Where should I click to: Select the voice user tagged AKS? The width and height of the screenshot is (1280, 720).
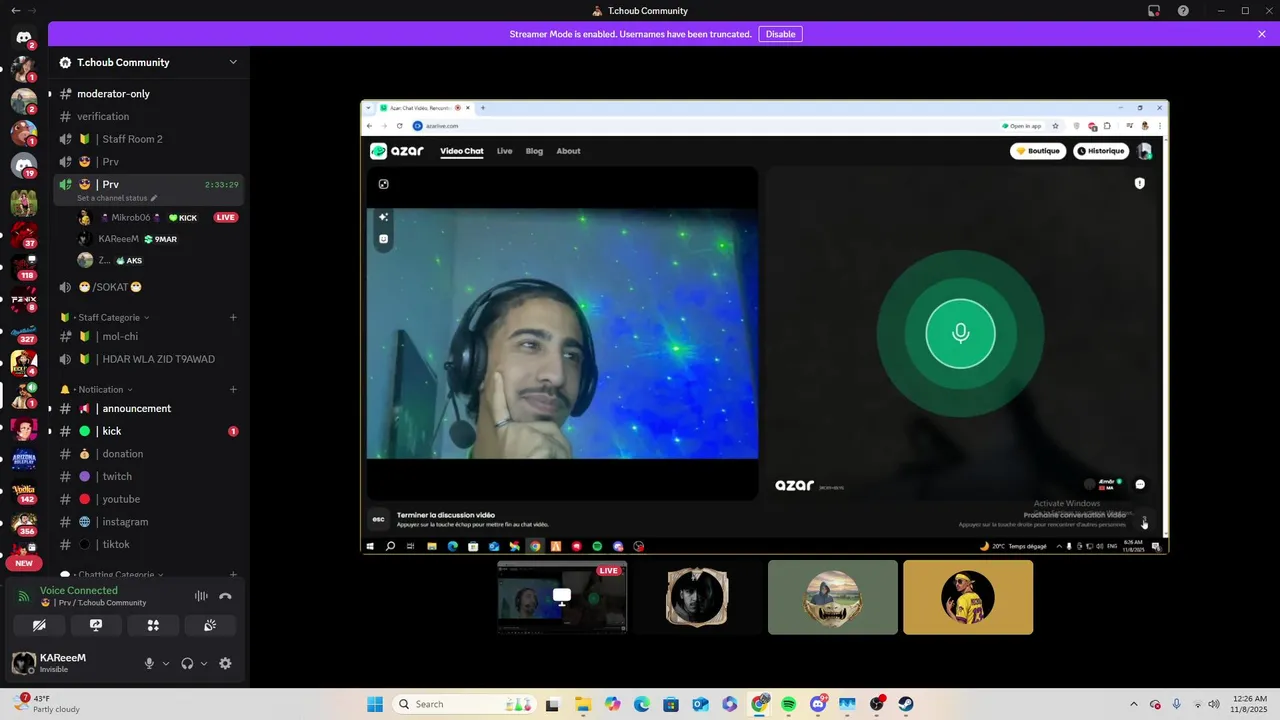coord(157,260)
